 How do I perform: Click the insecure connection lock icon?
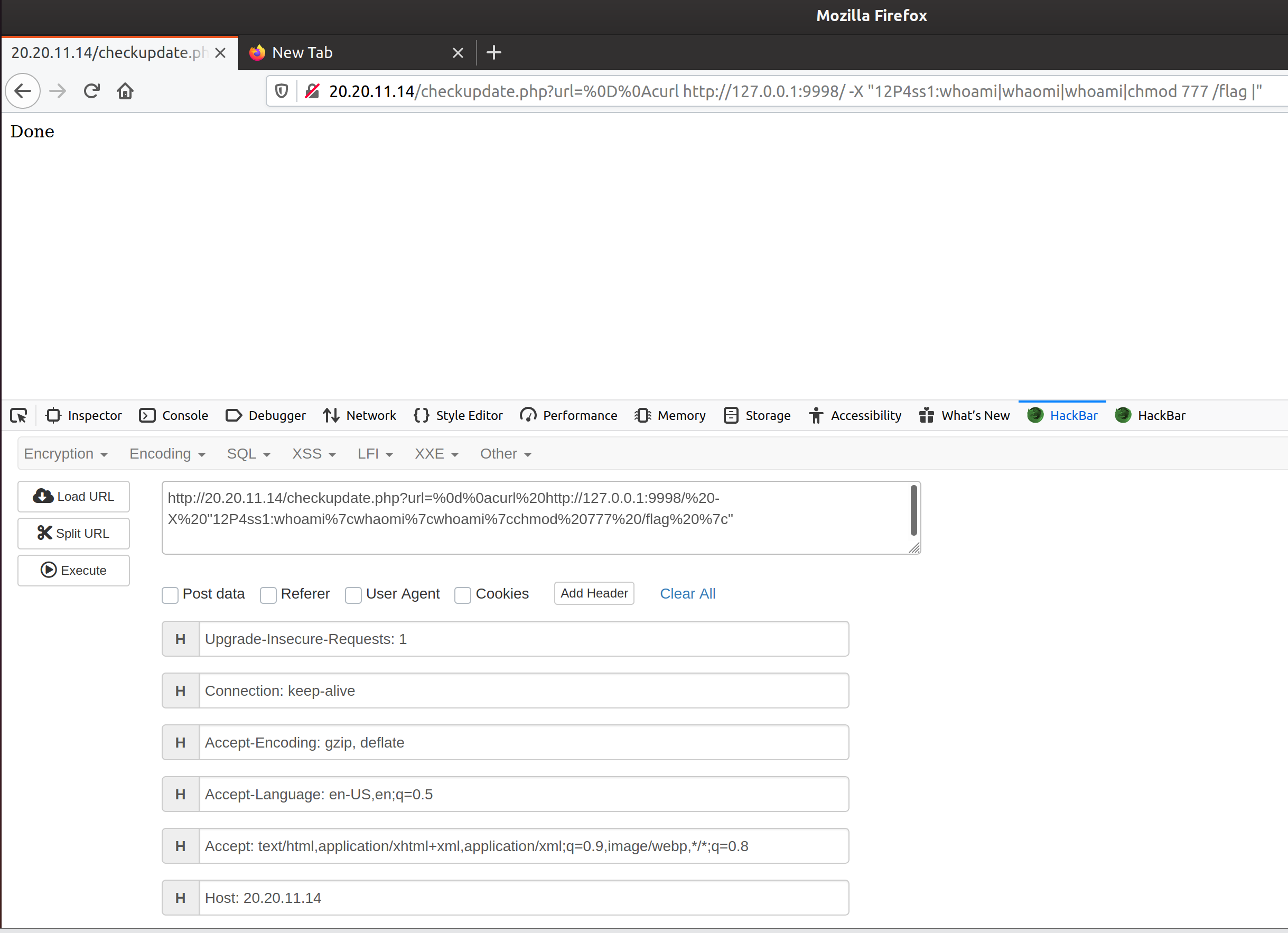pos(312,91)
